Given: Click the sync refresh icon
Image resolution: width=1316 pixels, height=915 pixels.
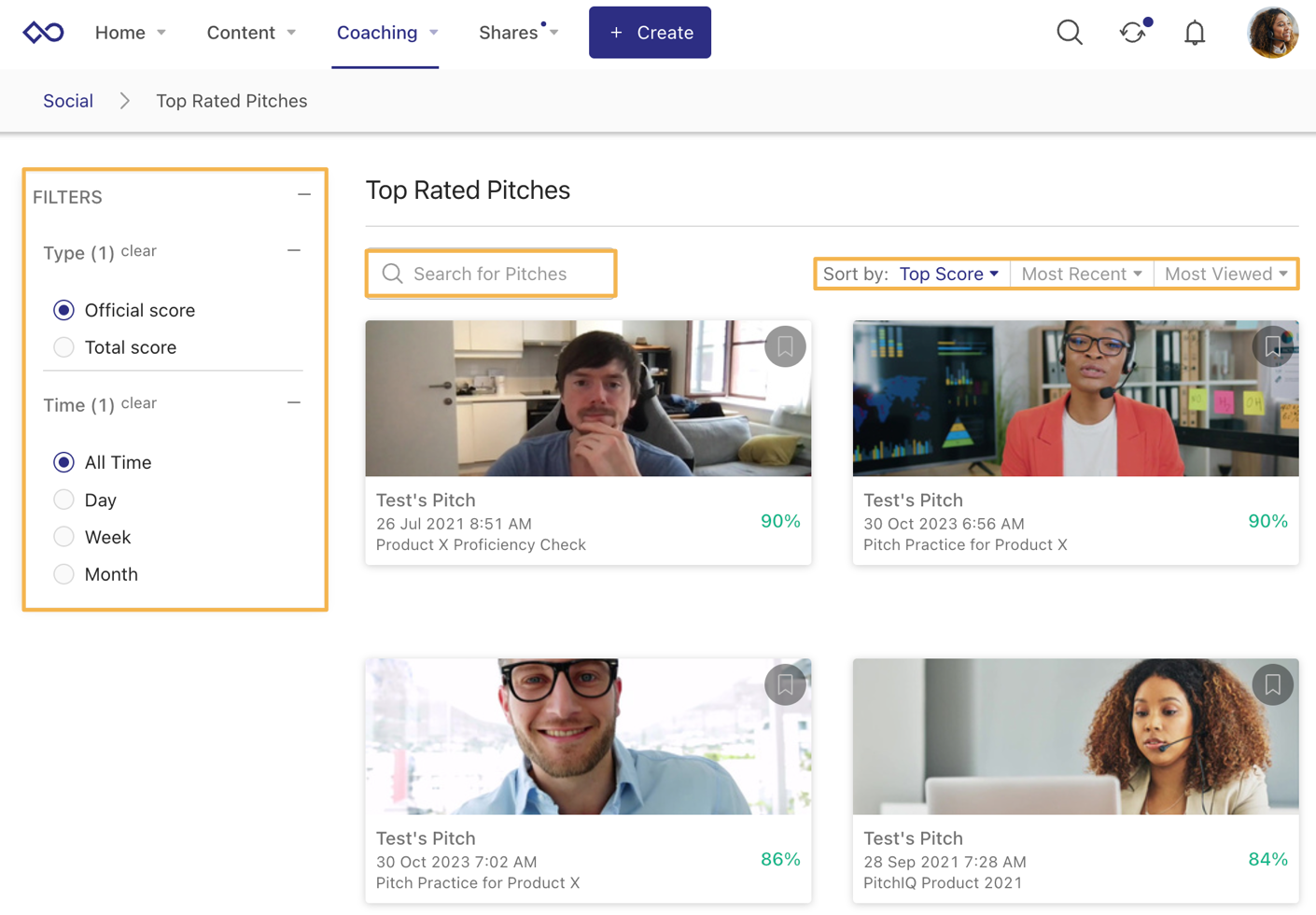Looking at the screenshot, I should tap(1132, 33).
